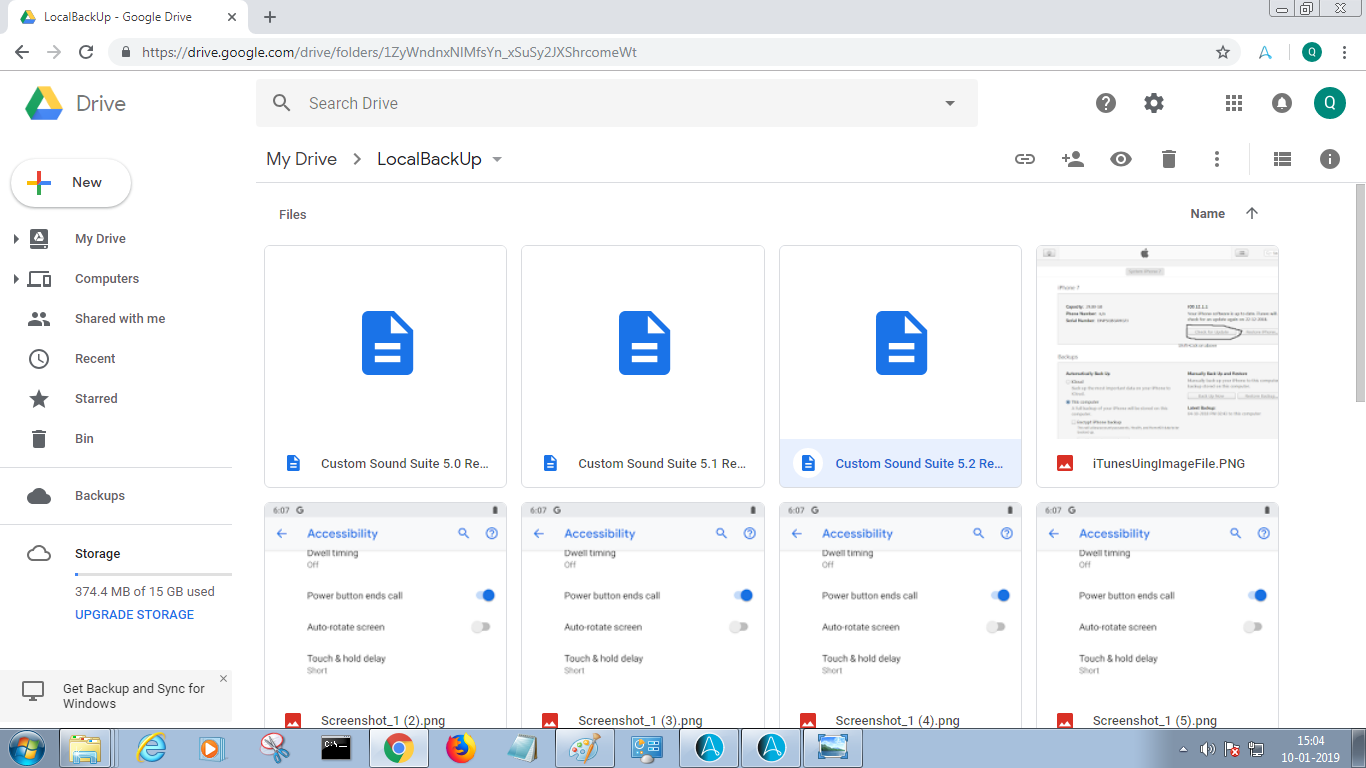Viewport: 1366px width, 768px height.
Task: Open Drive settings gear
Action: coord(1154,103)
